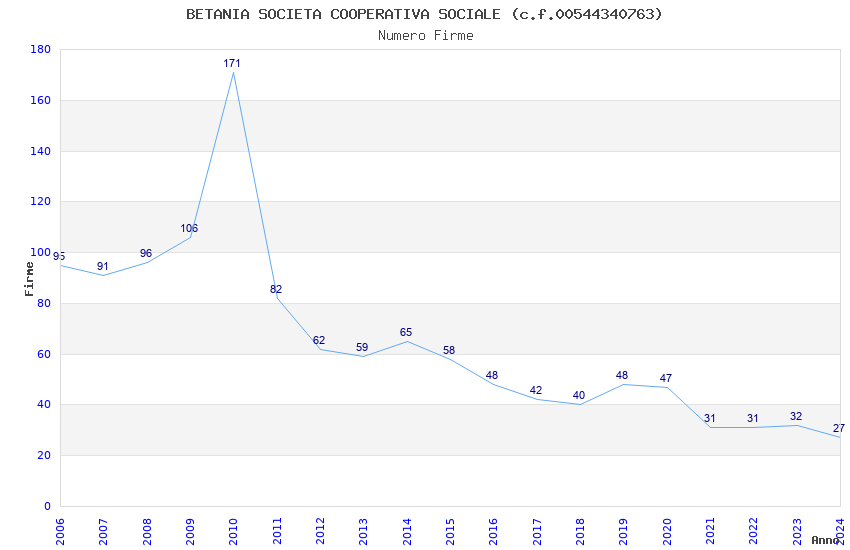Click the y-axis value 20
Screen dimensions: 850x550
click(44, 456)
